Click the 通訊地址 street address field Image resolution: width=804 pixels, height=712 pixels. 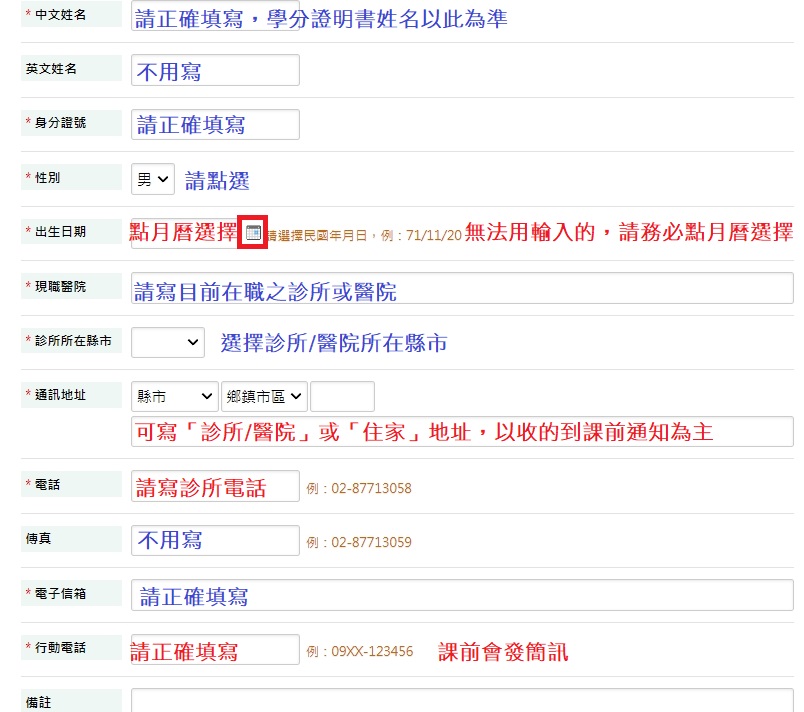point(462,432)
